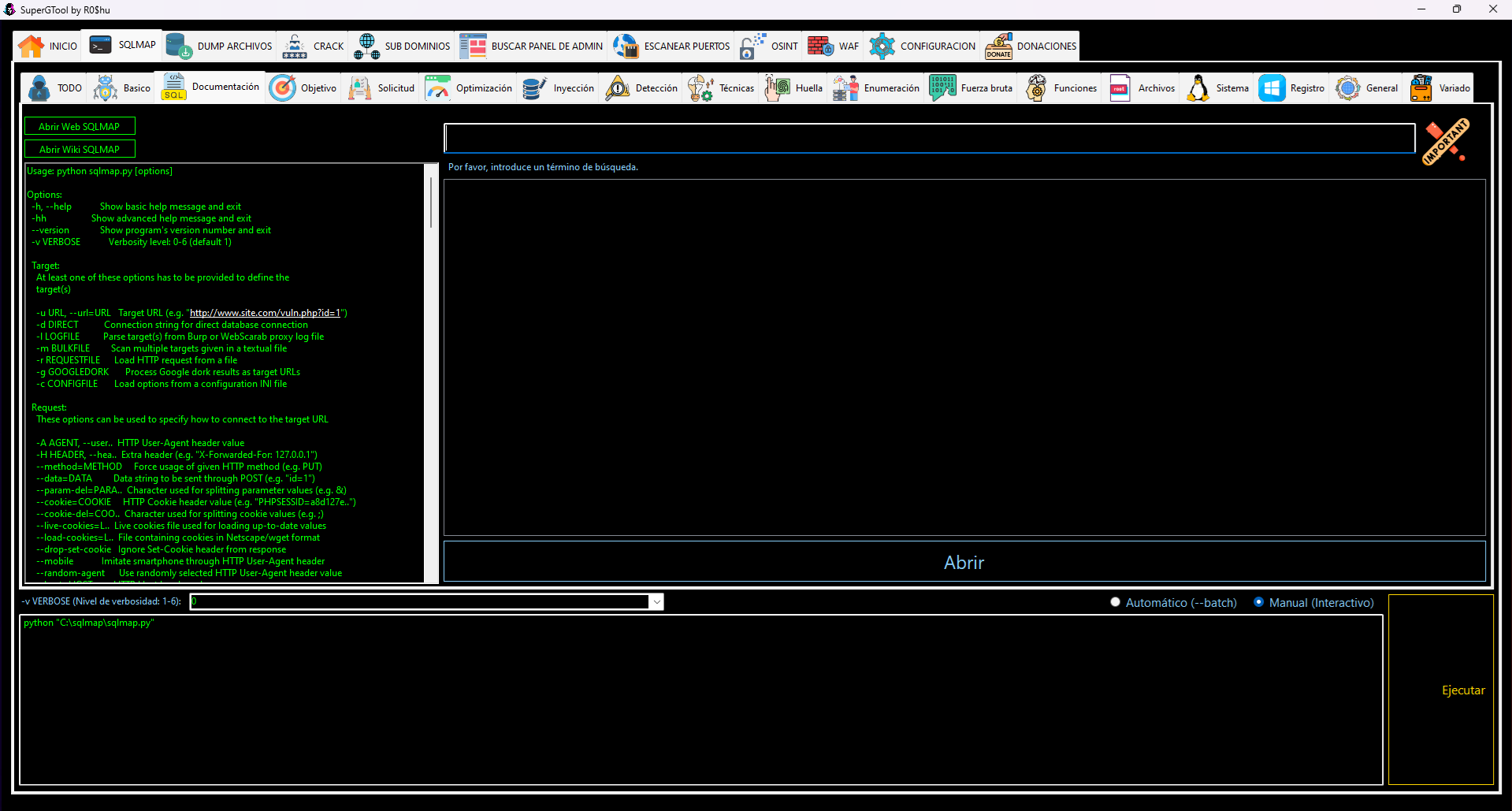Screen dimensions: 1512x811
Task: Click the python command output box
Action: pos(701,700)
